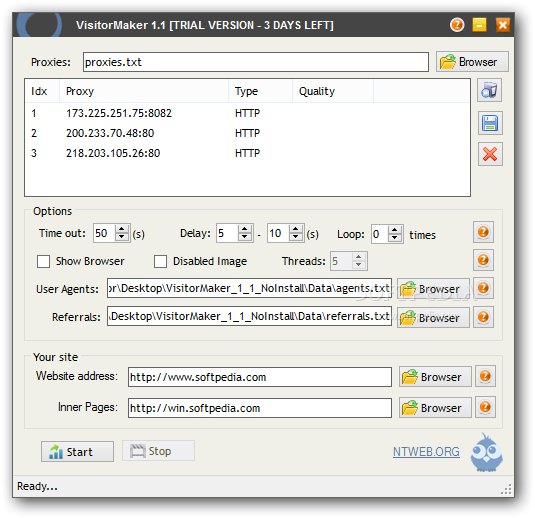The height and width of the screenshot is (518, 535).
Task: Select proxy row 173.225.251.75:8082
Action: (247, 113)
